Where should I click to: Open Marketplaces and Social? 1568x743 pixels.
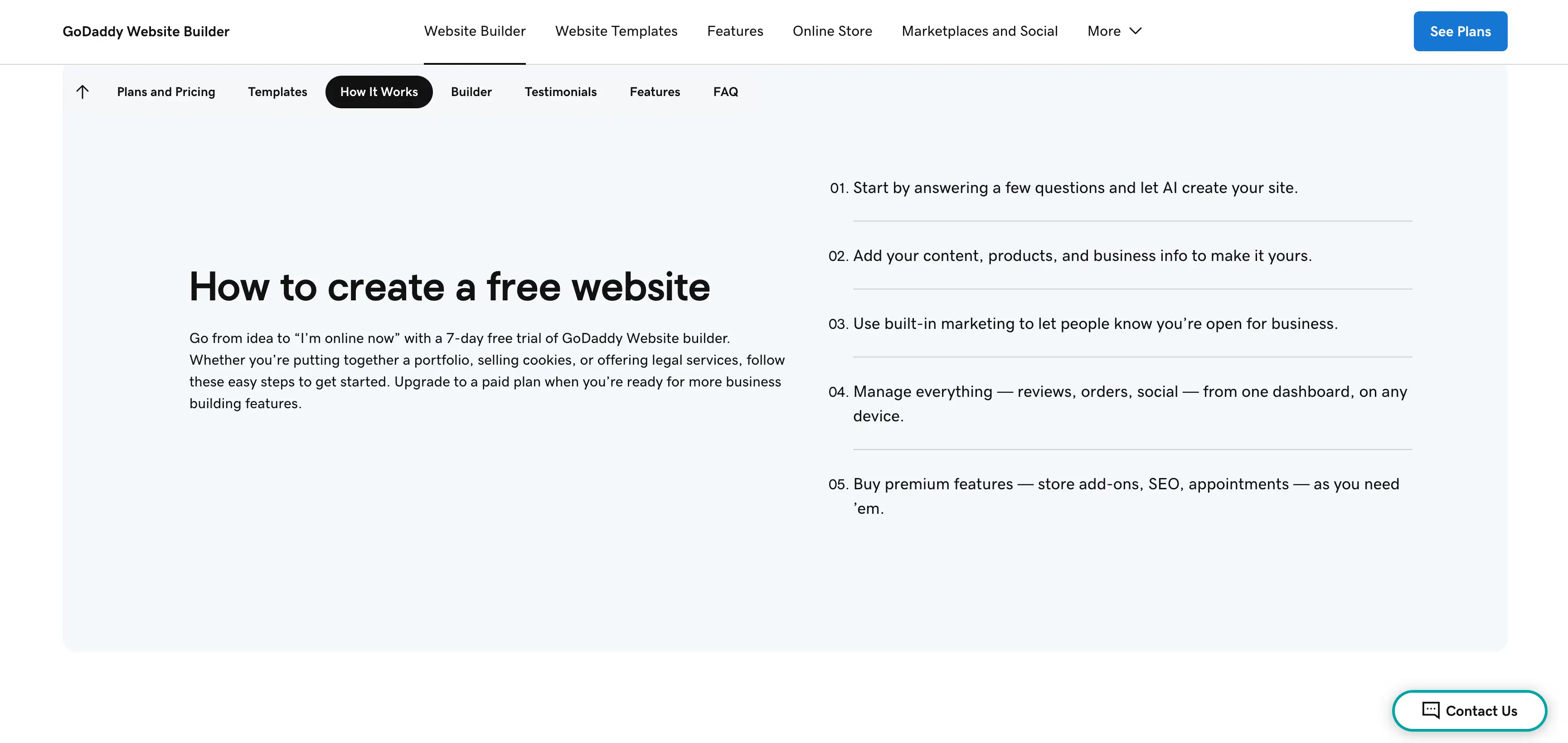[980, 31]
